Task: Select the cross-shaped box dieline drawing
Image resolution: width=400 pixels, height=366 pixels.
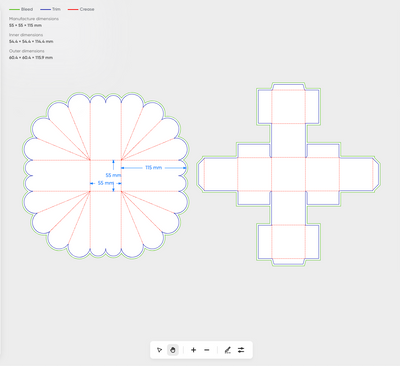Action: point(288,174)
